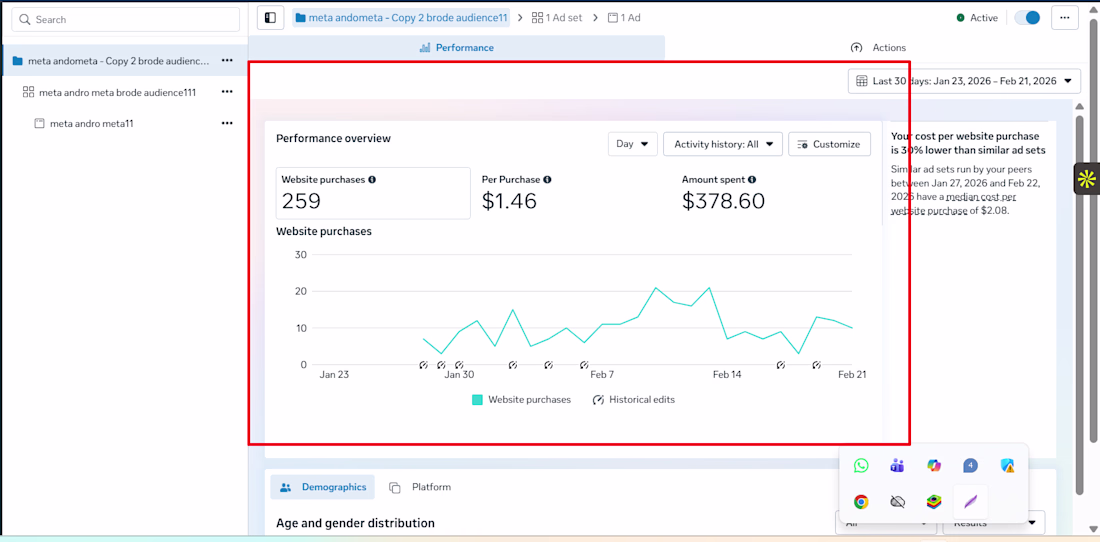Image resolution: width=1100 pixels, height=542 pixels.
Task: Open the Day granularity dropdown
Action: coord(632,144)
